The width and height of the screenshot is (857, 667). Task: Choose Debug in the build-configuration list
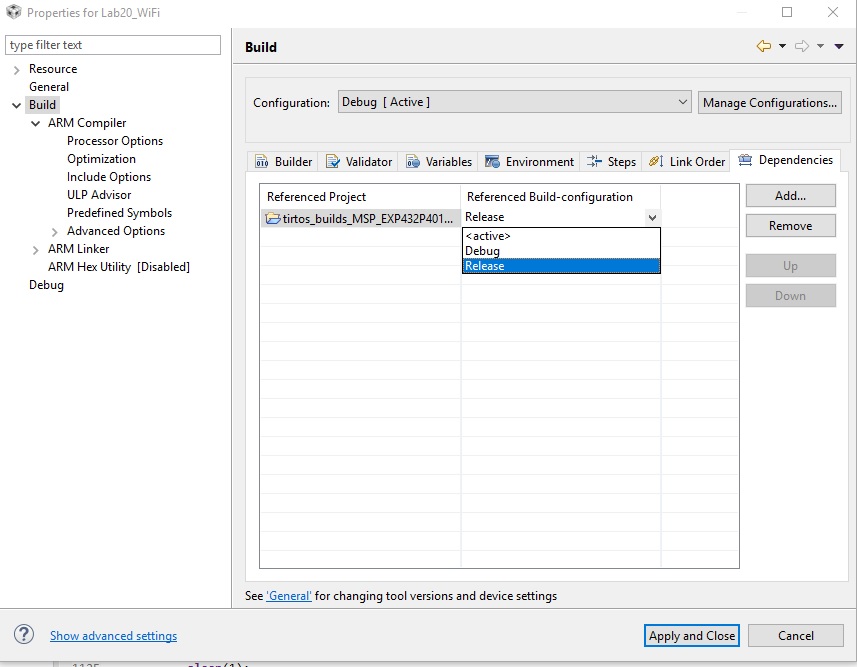(x=483, y=251)
